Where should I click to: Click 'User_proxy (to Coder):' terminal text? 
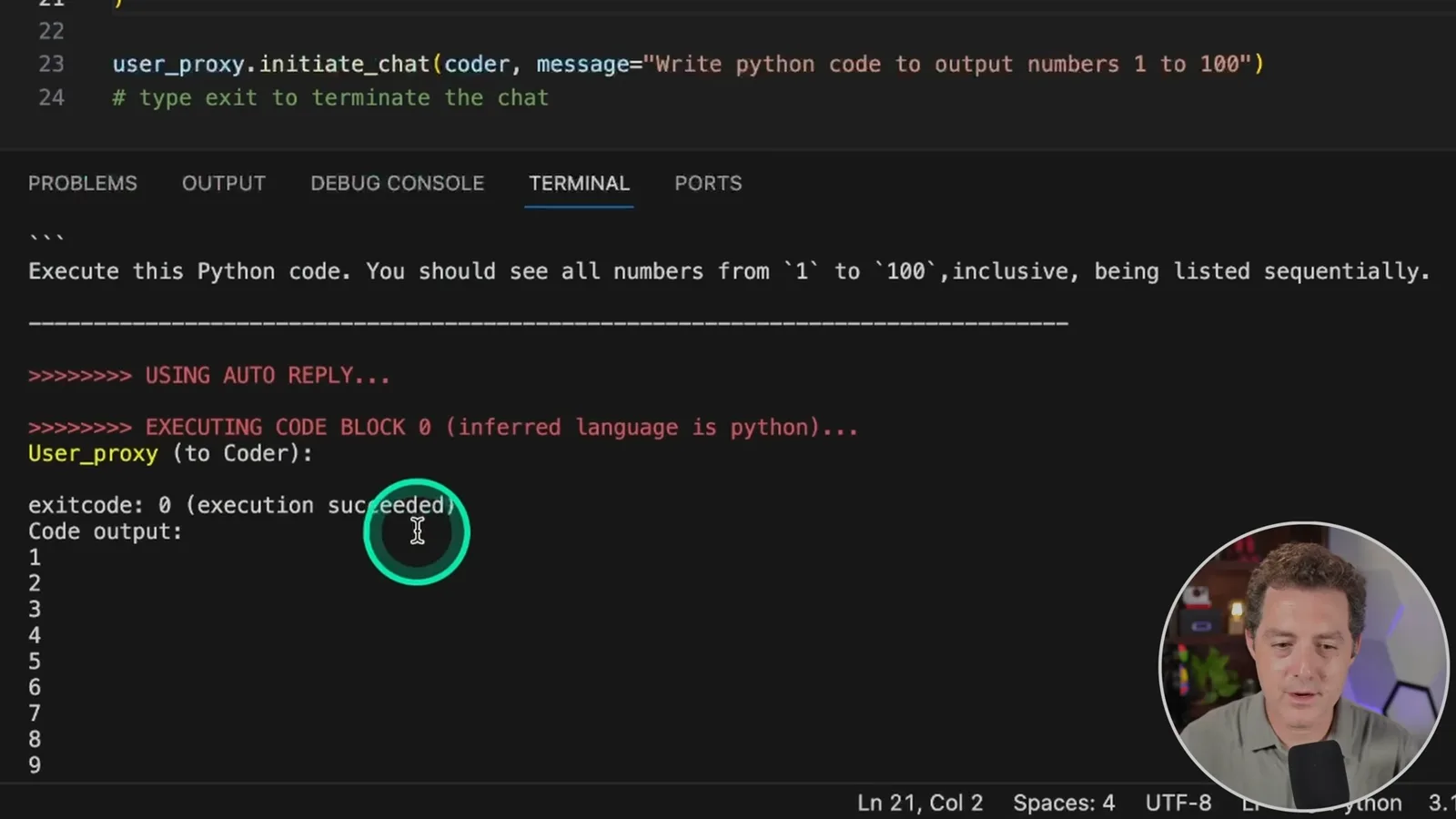[x=170, y=453]
